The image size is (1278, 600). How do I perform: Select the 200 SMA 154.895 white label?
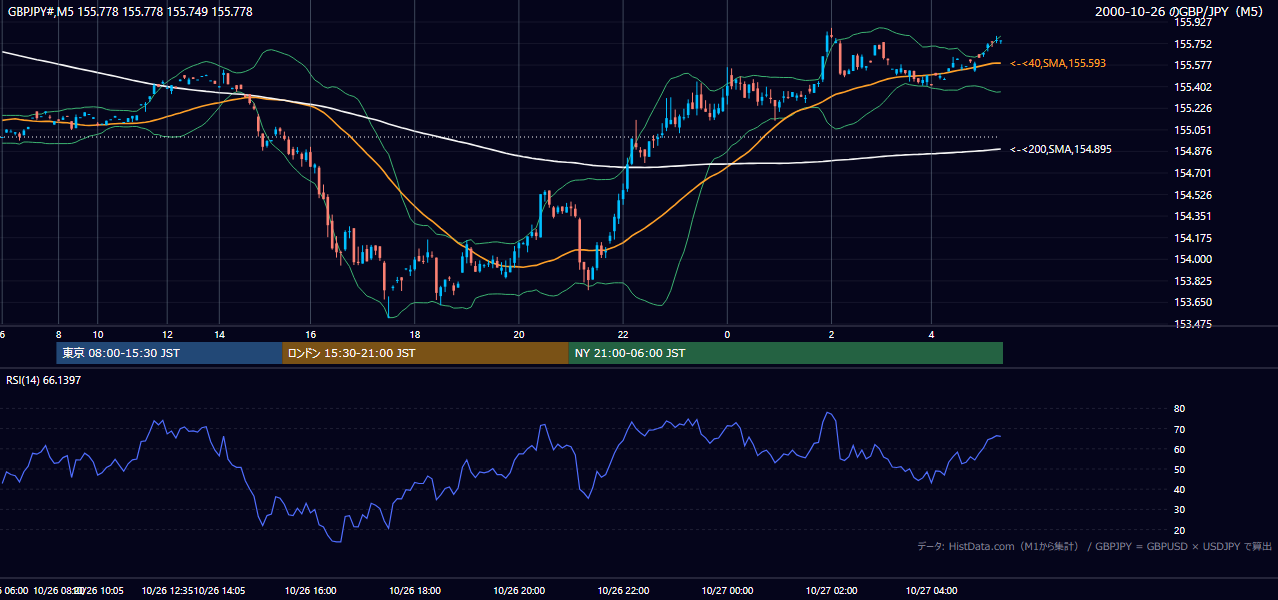pyautogui.click(x=1061, y=149)
